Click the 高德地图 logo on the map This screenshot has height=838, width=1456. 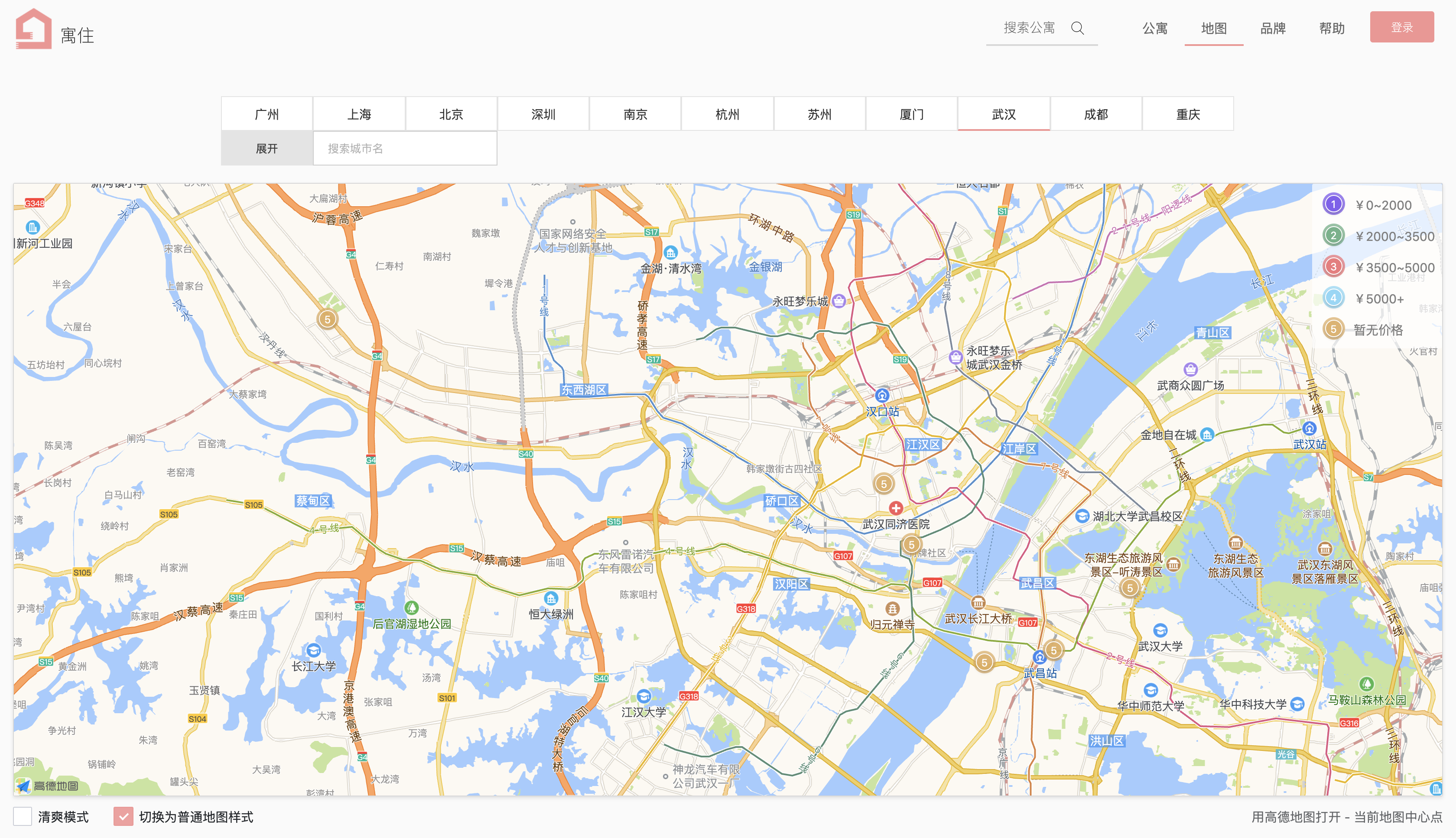coord(47,786)
